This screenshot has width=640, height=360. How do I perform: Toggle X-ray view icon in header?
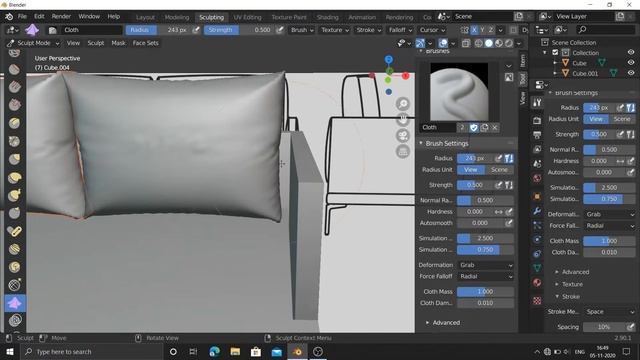tap(466, 43)
